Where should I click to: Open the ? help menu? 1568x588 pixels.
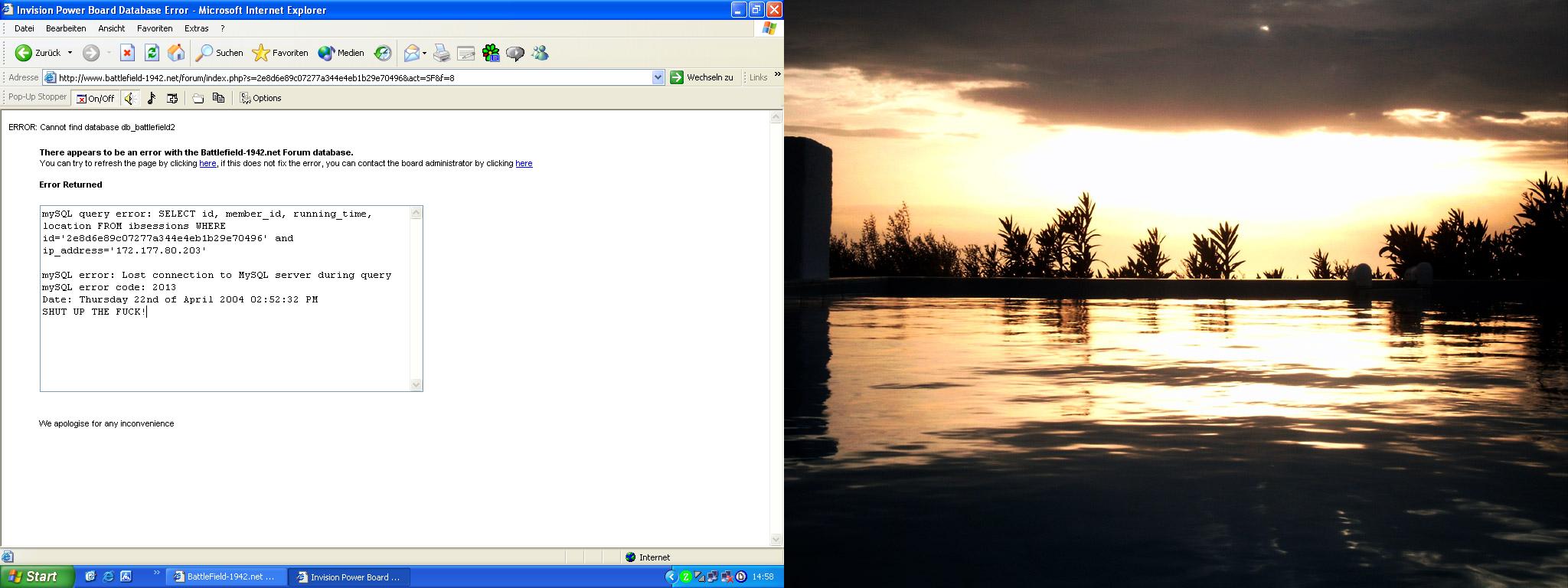point(223,28)
